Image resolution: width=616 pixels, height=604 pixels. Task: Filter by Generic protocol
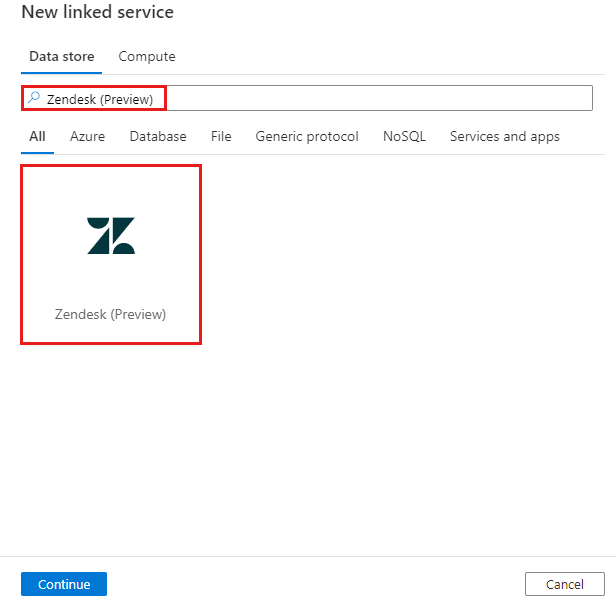click(x=307, y=136)
